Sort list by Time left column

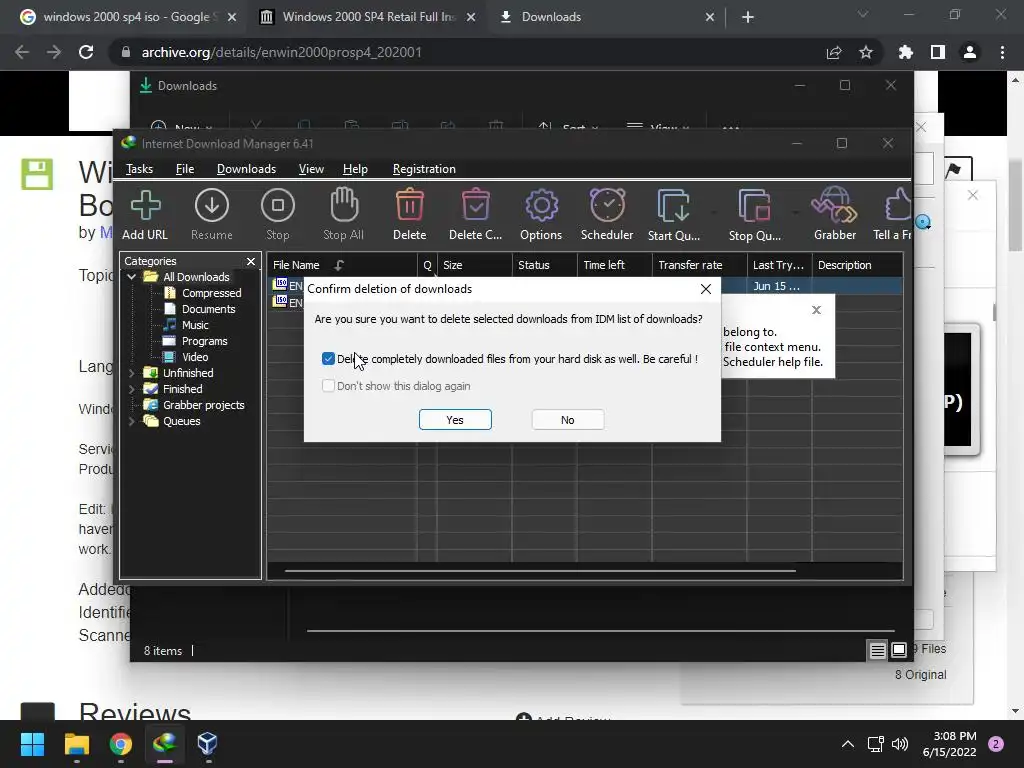click(x=615, y=265)
